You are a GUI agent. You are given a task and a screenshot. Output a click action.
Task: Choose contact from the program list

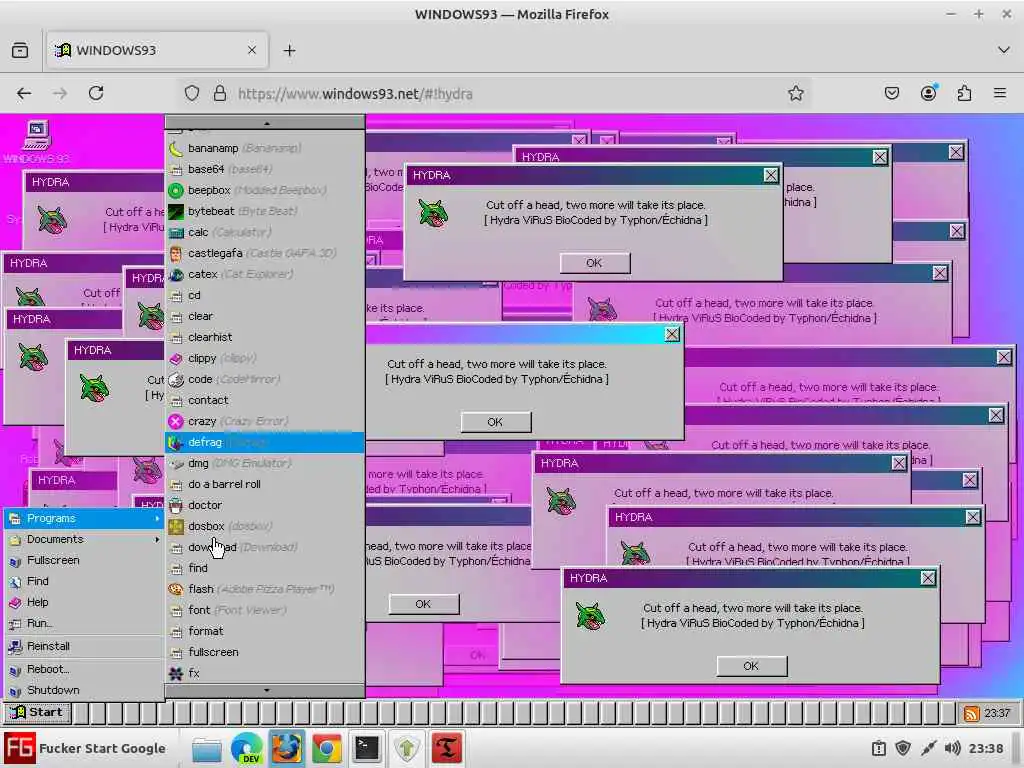coord(264,400)
